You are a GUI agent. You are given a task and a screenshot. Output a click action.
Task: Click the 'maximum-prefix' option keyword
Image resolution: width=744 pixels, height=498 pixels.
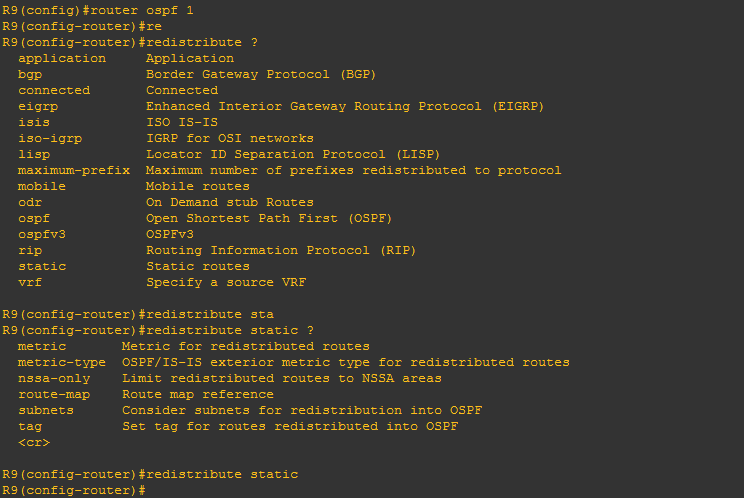click(74, 171)
